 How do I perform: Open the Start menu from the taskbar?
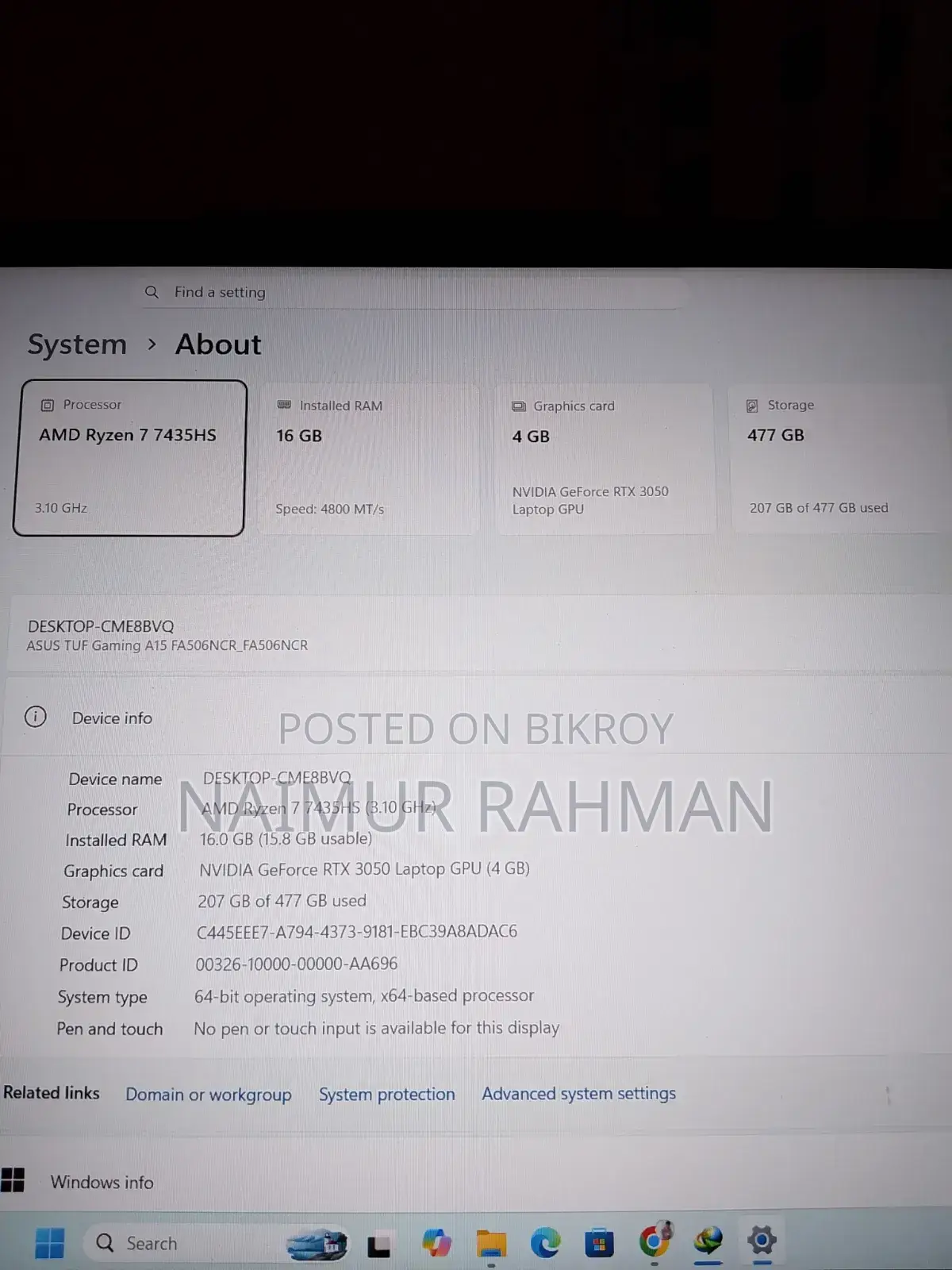[x=49, y=1243]
